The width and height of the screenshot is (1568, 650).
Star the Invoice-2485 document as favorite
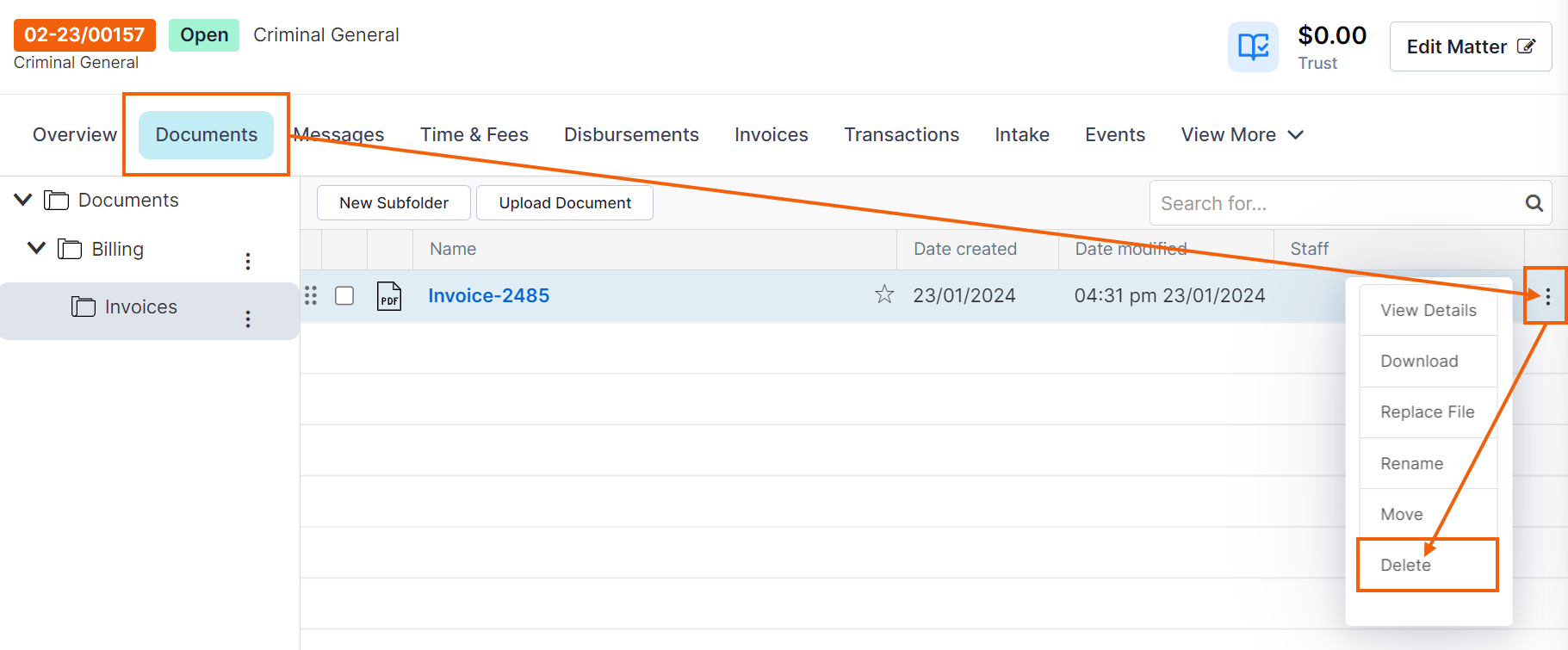pyautogui.click(x=884, y=295)
